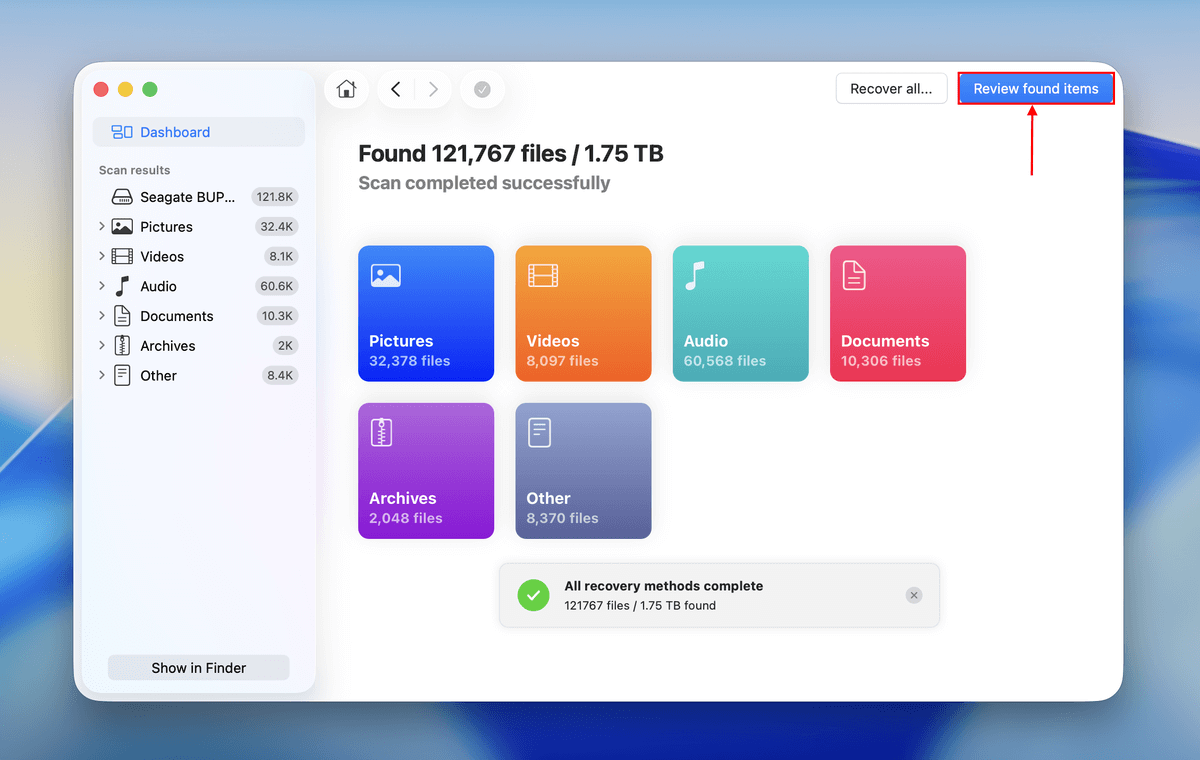This screenshot has width=1200, height=760.
Task: Open the blue Pictures category tile
Action: pyautogui.click(x=426, y=313)
